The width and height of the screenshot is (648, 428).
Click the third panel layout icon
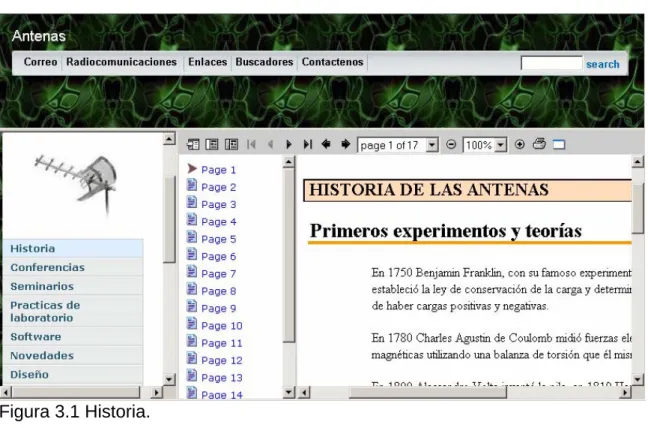point(231,145)
